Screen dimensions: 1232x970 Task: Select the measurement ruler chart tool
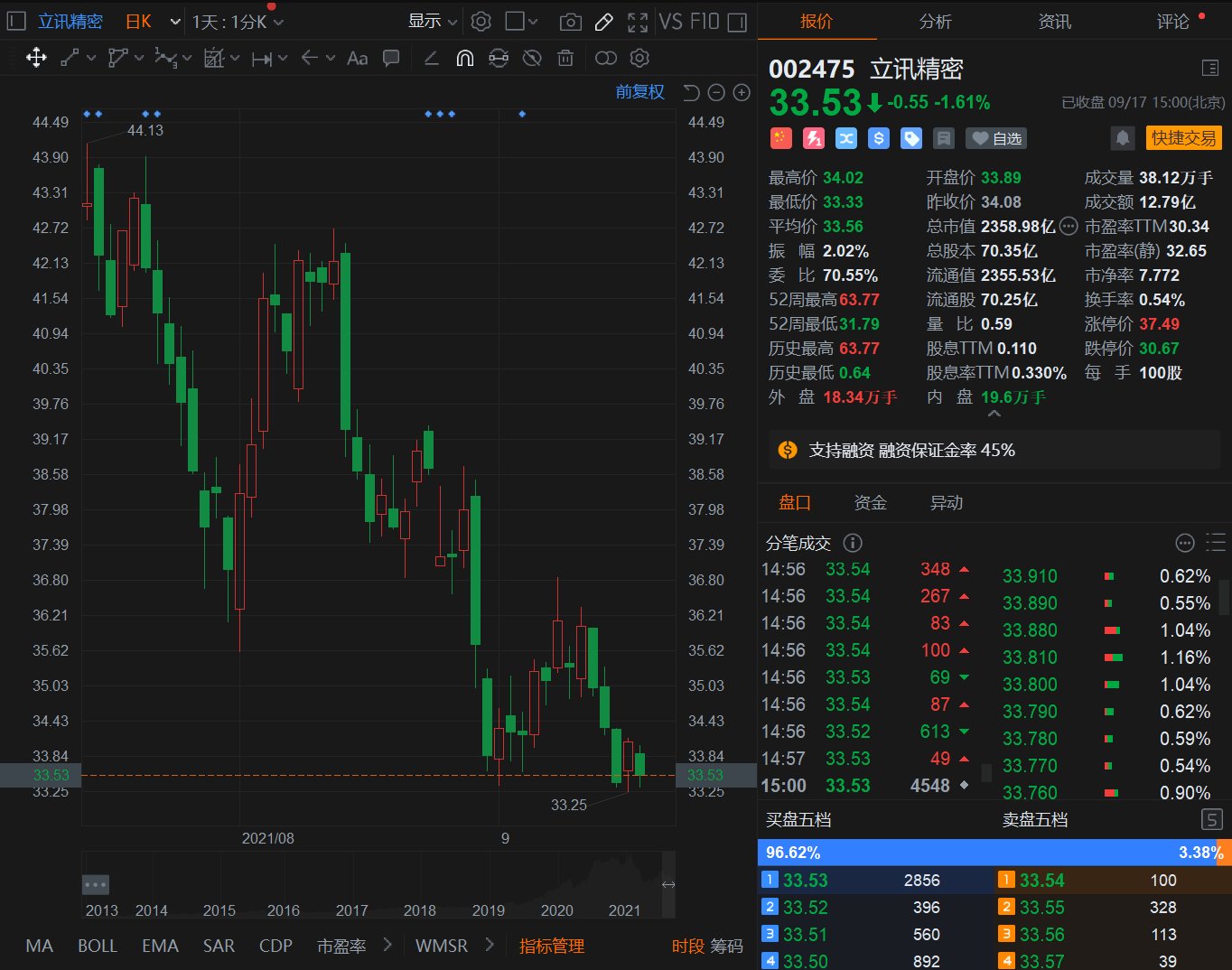pyautogui.click(x=213, y=59)
